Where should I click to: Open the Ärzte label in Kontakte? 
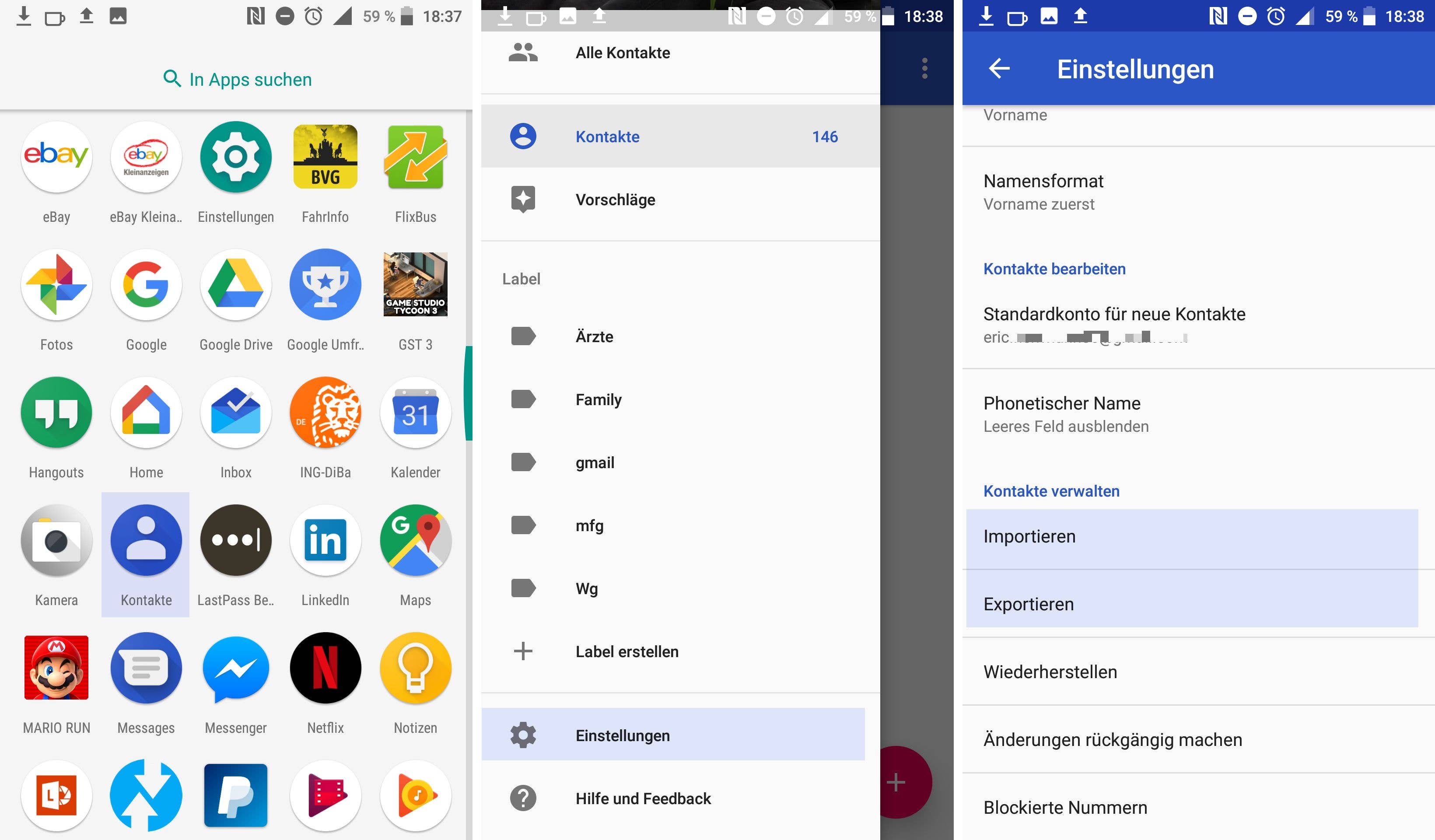click(x=595, y=336)
